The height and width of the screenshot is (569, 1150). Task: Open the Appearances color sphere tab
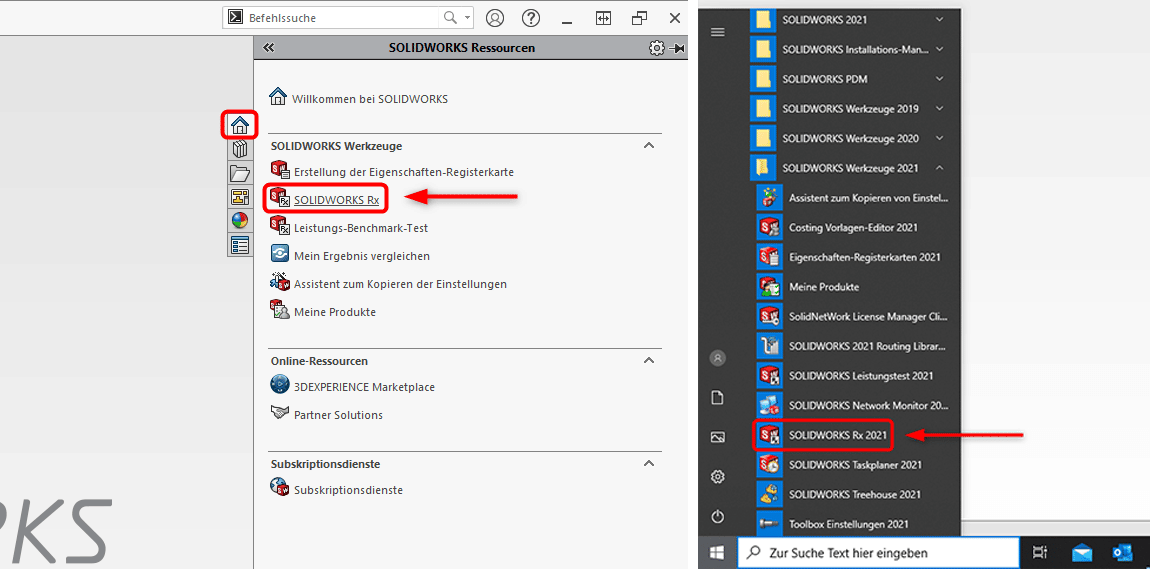pos(240,221)
